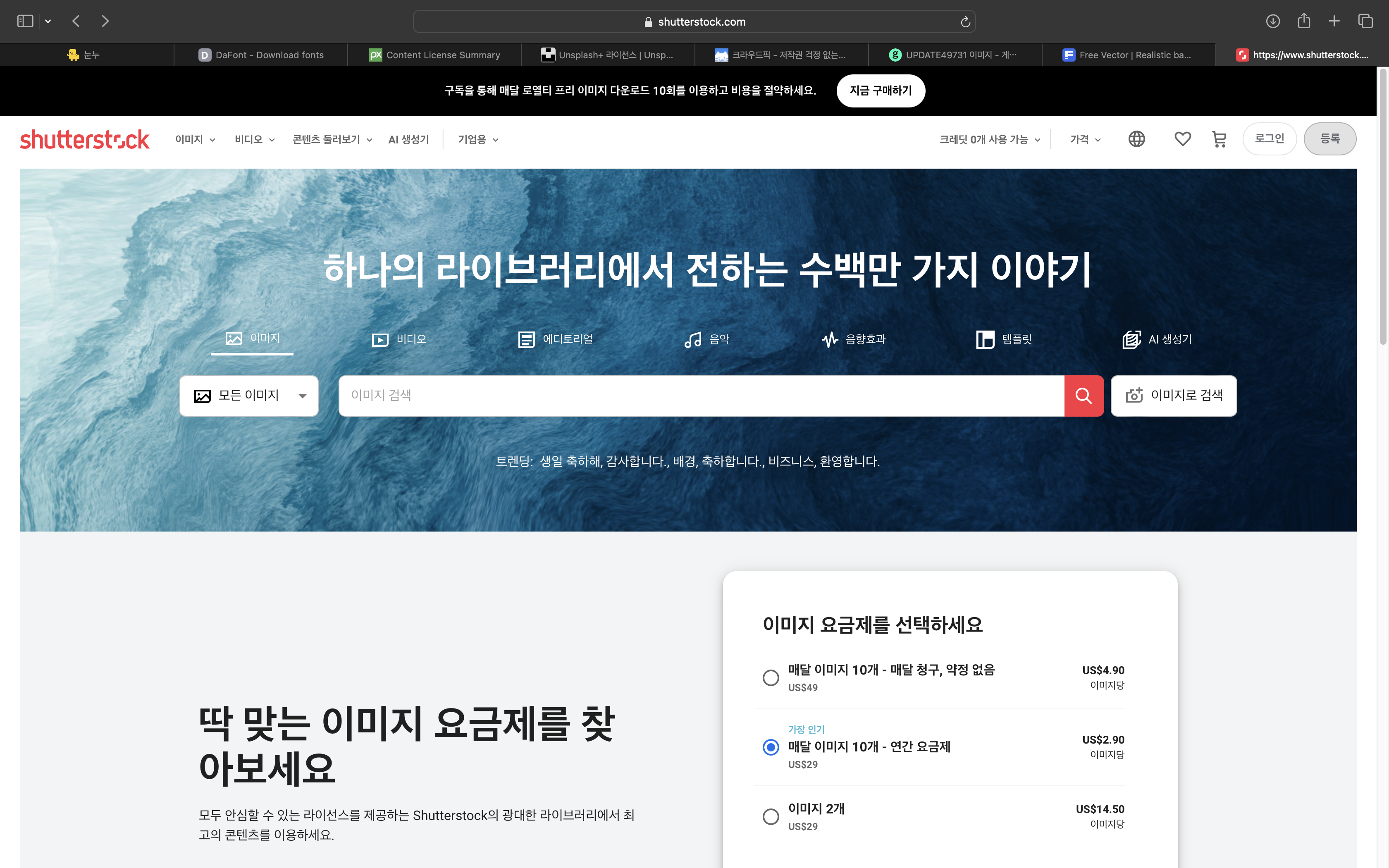This screenshot has height=868, width=1389.
Task: Show Safari sidebar icon
Action: click(x=25, y=21)
